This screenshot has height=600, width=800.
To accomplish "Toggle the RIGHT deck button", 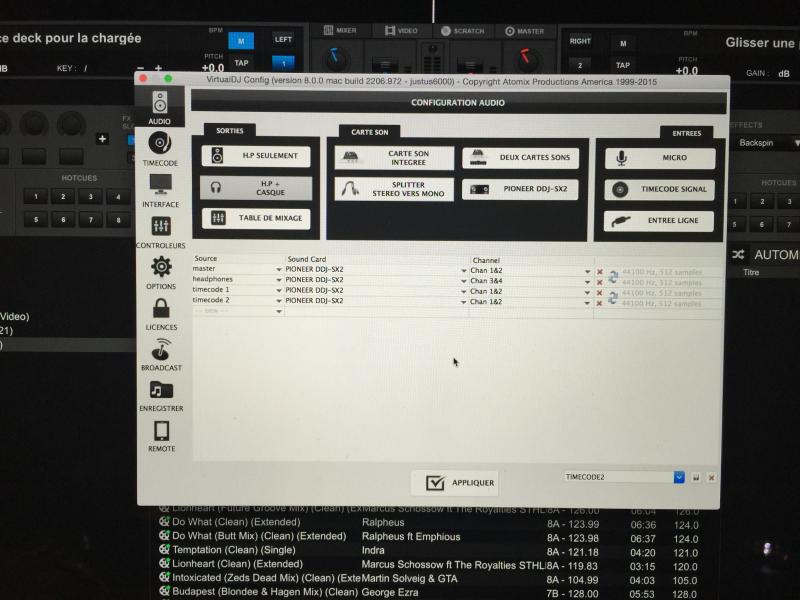I will 580,41.
